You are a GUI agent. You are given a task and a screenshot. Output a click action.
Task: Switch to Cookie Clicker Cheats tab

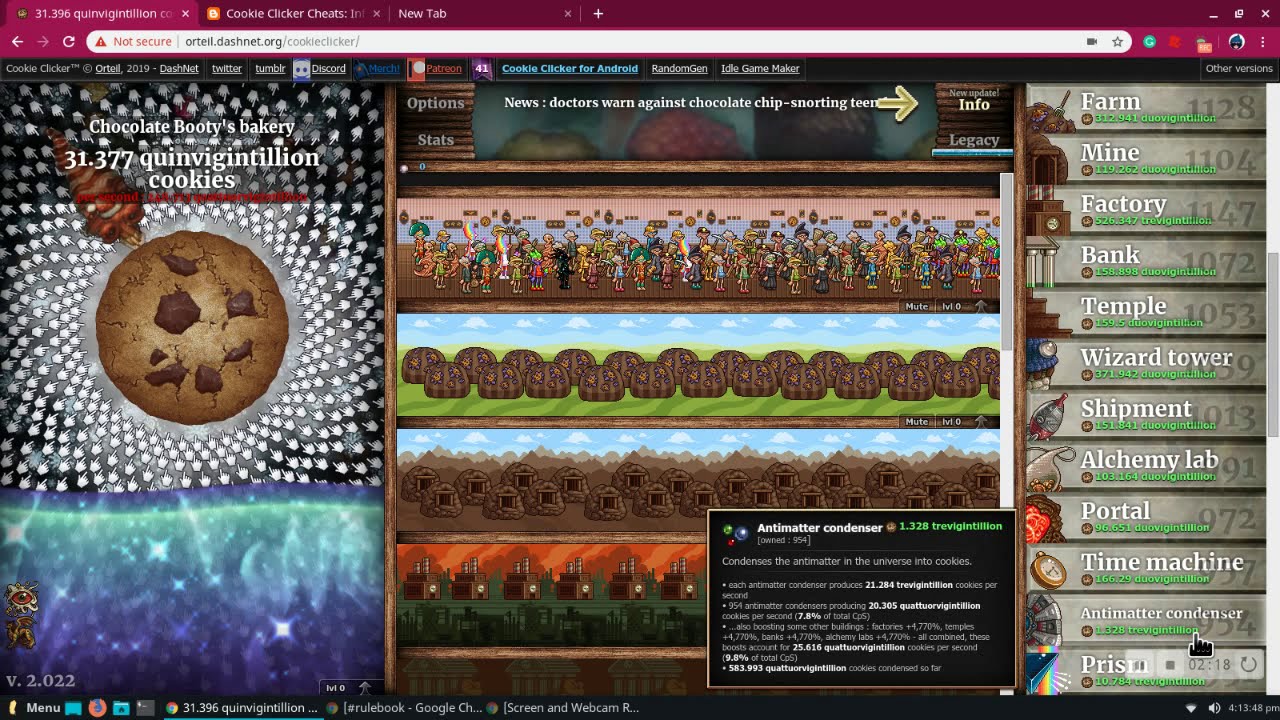point(294,13)
